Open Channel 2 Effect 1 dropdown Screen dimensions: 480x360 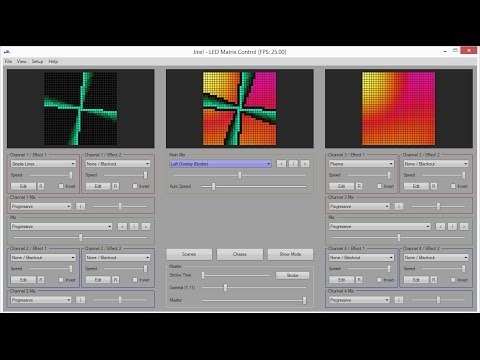[x=43, y=257]
